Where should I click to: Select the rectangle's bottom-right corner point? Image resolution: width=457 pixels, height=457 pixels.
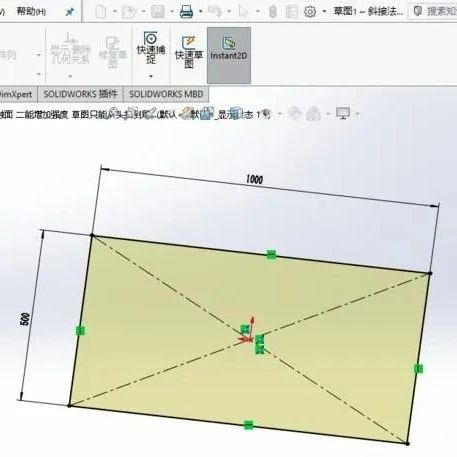407,443
